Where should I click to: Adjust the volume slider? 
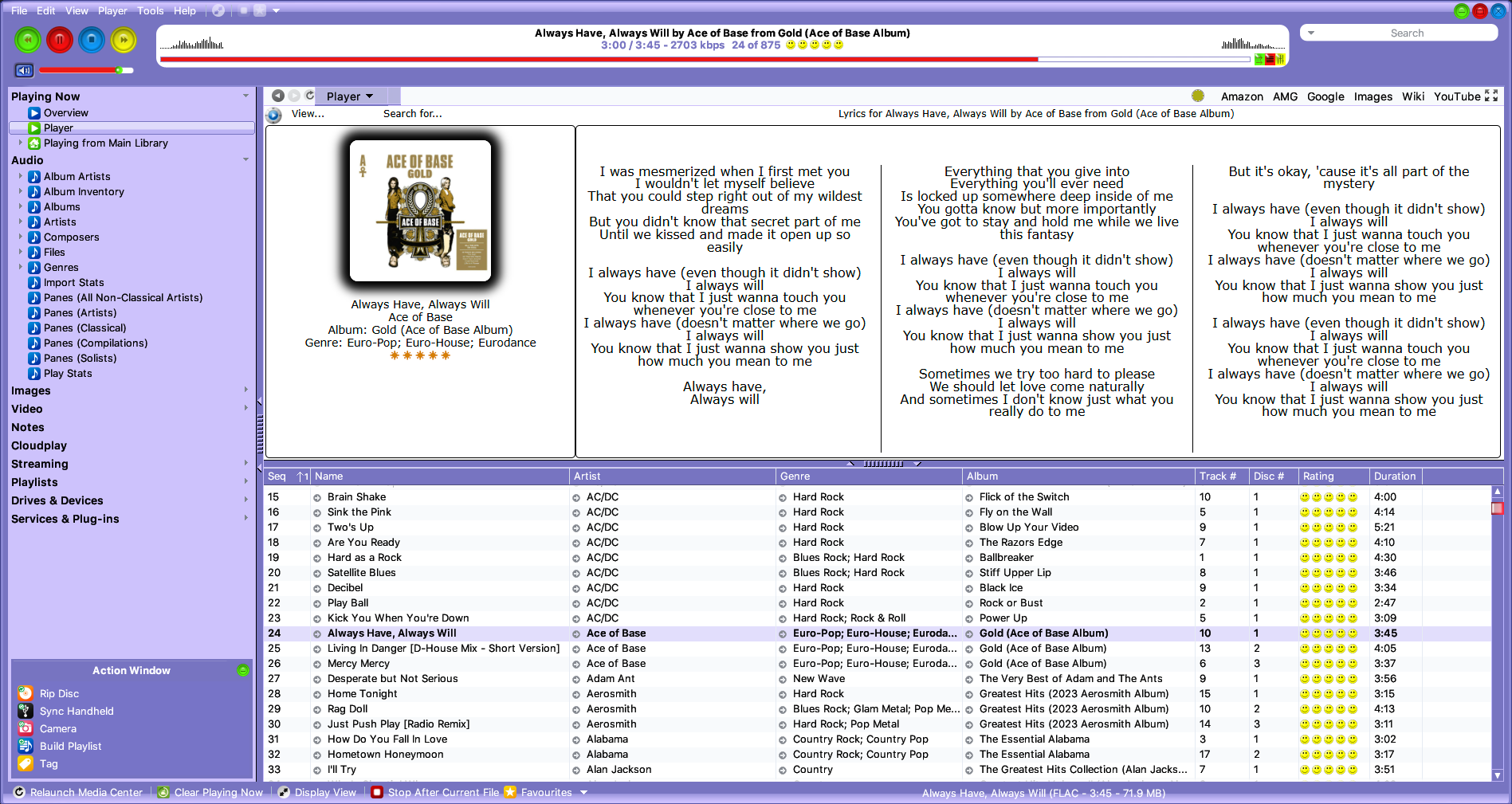86,70
